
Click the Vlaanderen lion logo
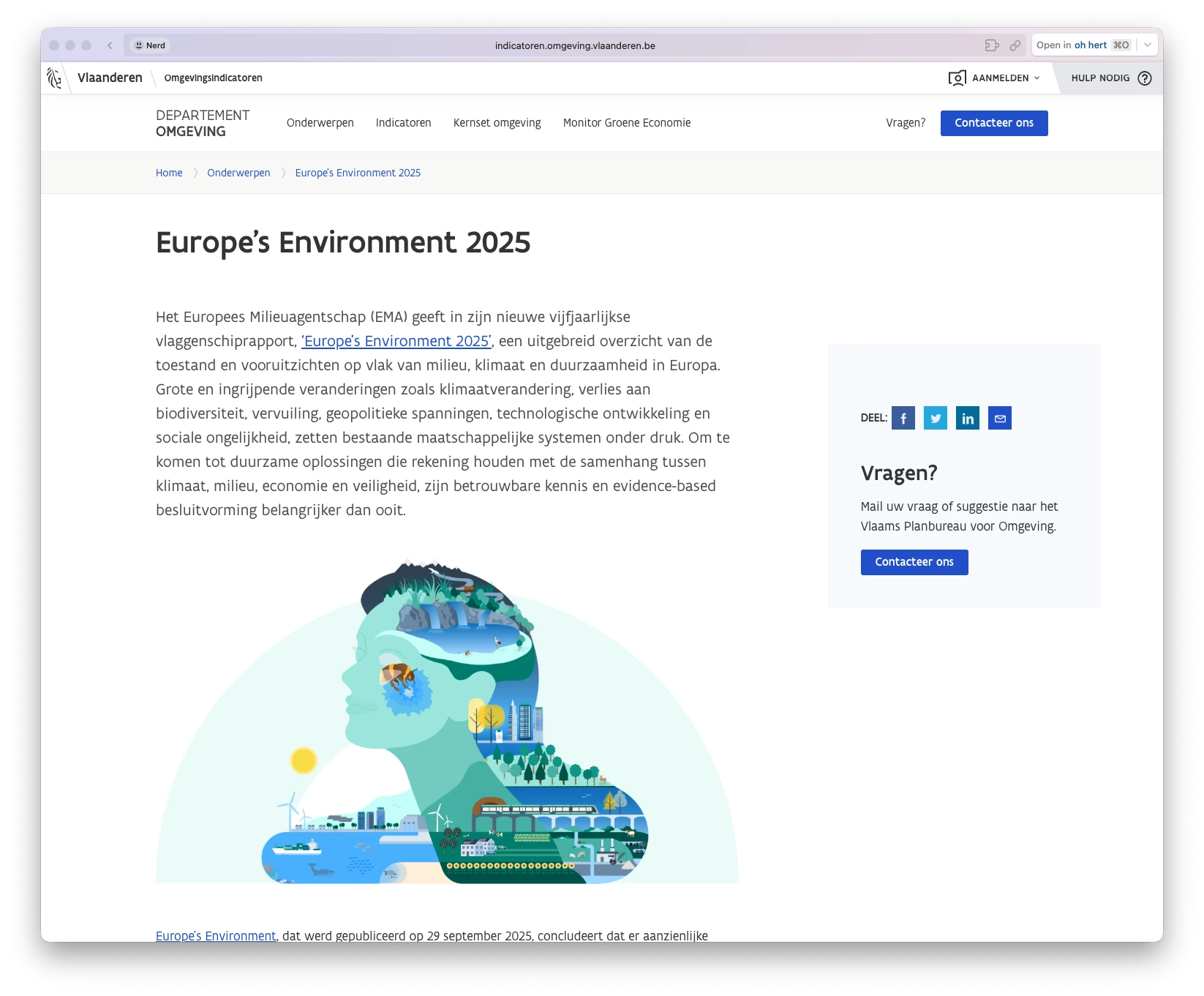click(x=54, y=78)
